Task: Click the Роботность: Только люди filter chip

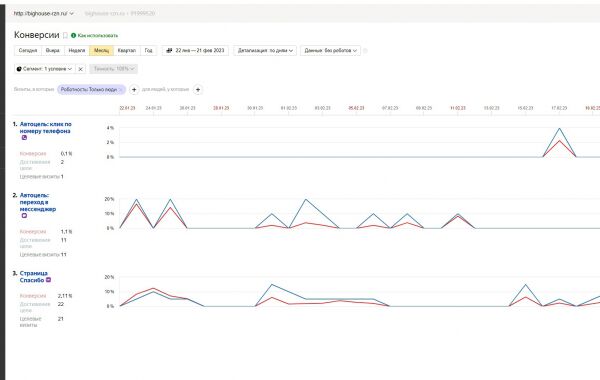Action: (91, 90)
